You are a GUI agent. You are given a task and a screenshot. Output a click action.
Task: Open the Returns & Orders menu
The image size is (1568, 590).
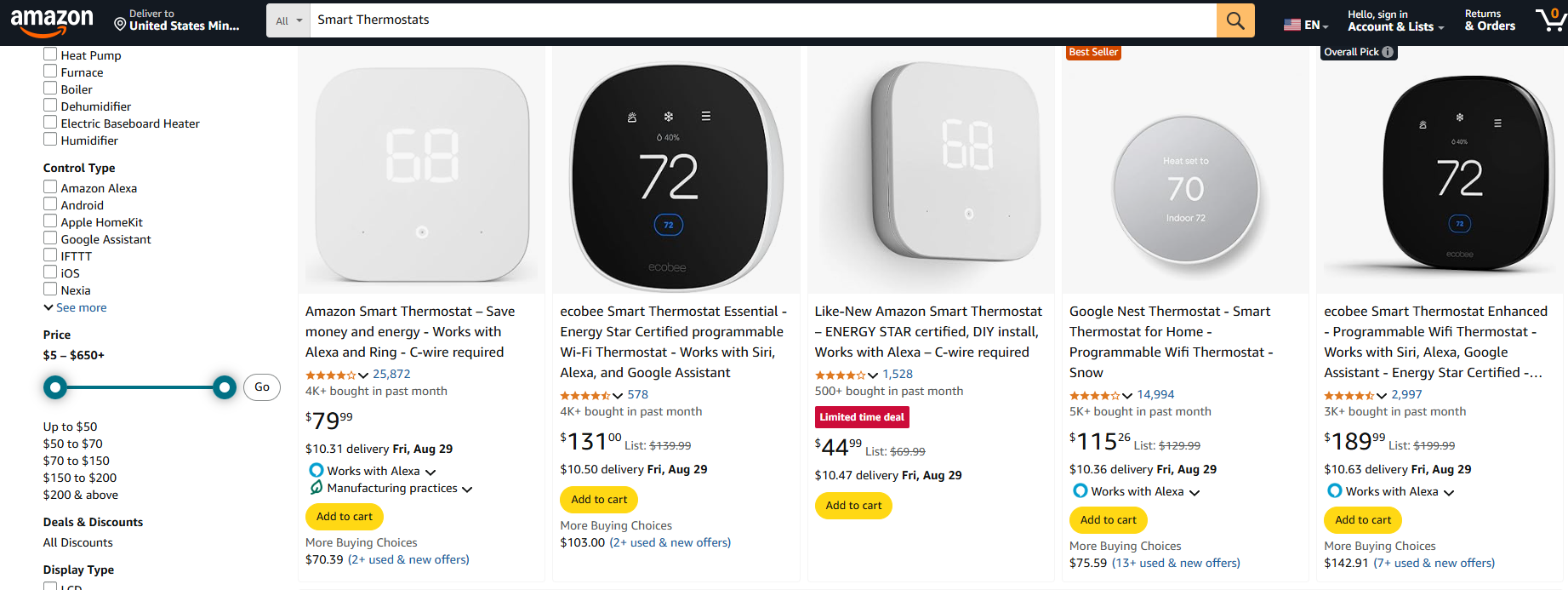1490,21
